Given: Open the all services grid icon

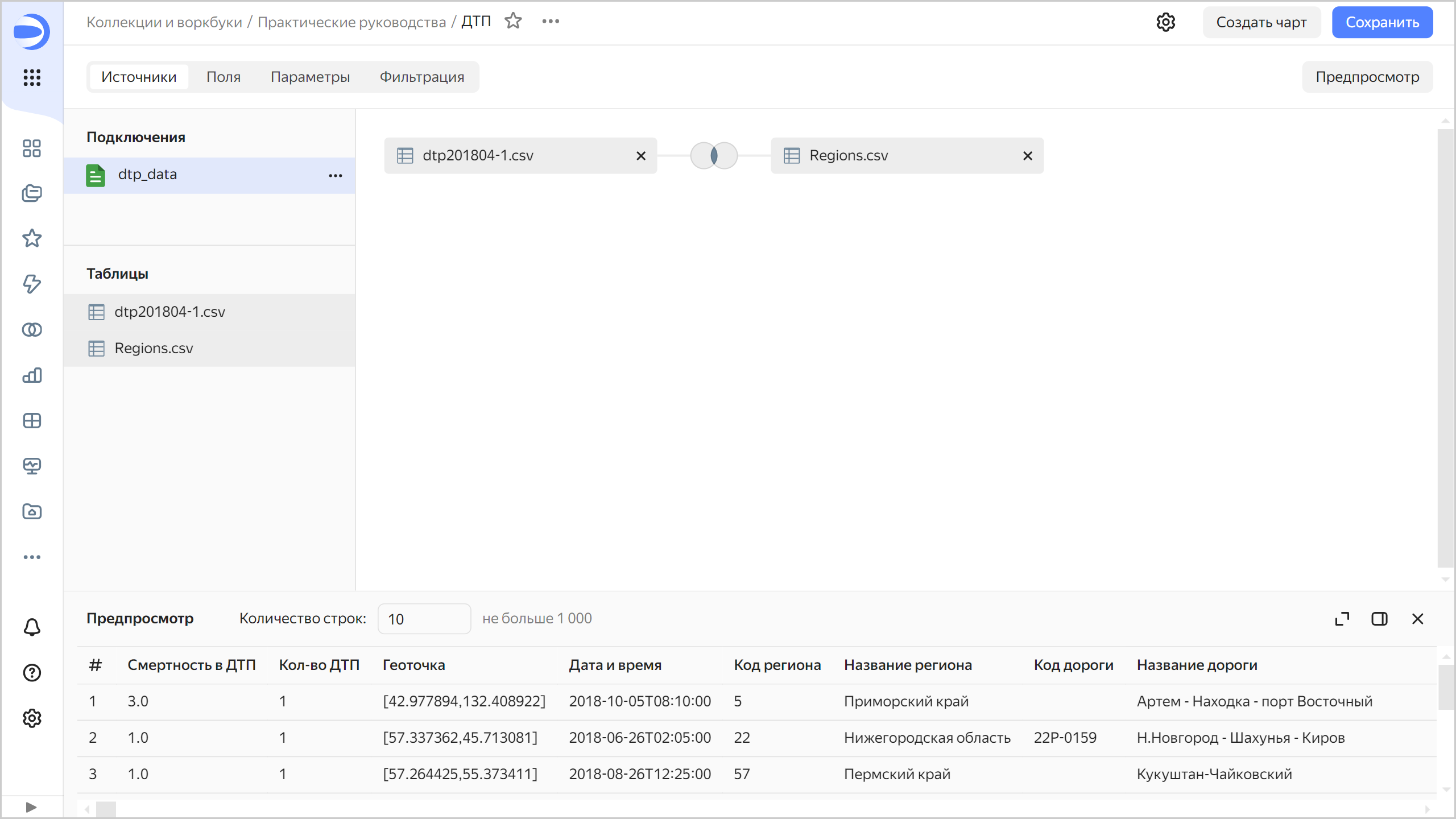Looking at the screenshot, I should click(32, 77).
